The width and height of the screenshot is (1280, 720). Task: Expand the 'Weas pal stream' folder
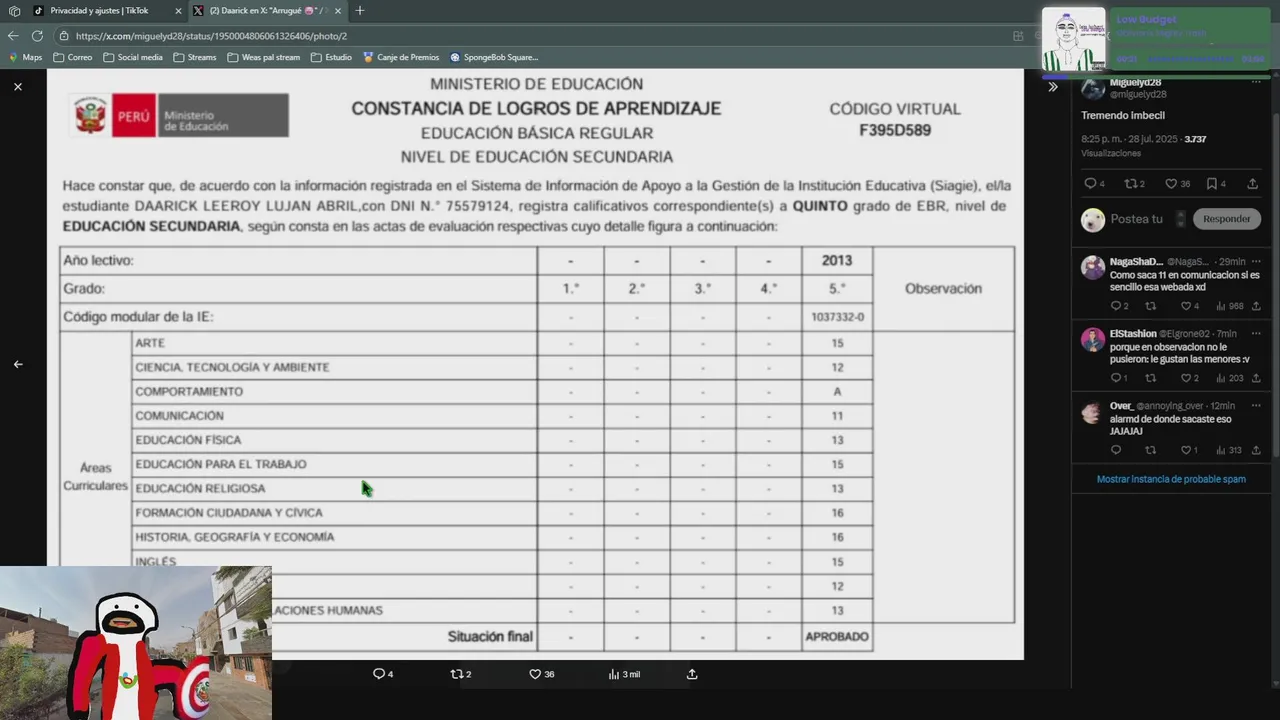263,57
